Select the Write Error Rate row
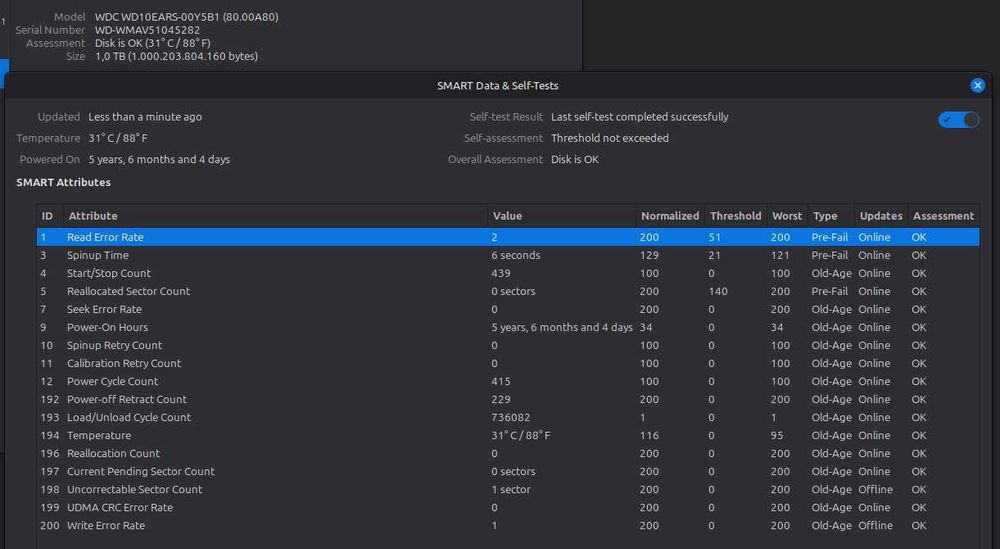Screen dimensions: 1000x549 tap(508, 525)
